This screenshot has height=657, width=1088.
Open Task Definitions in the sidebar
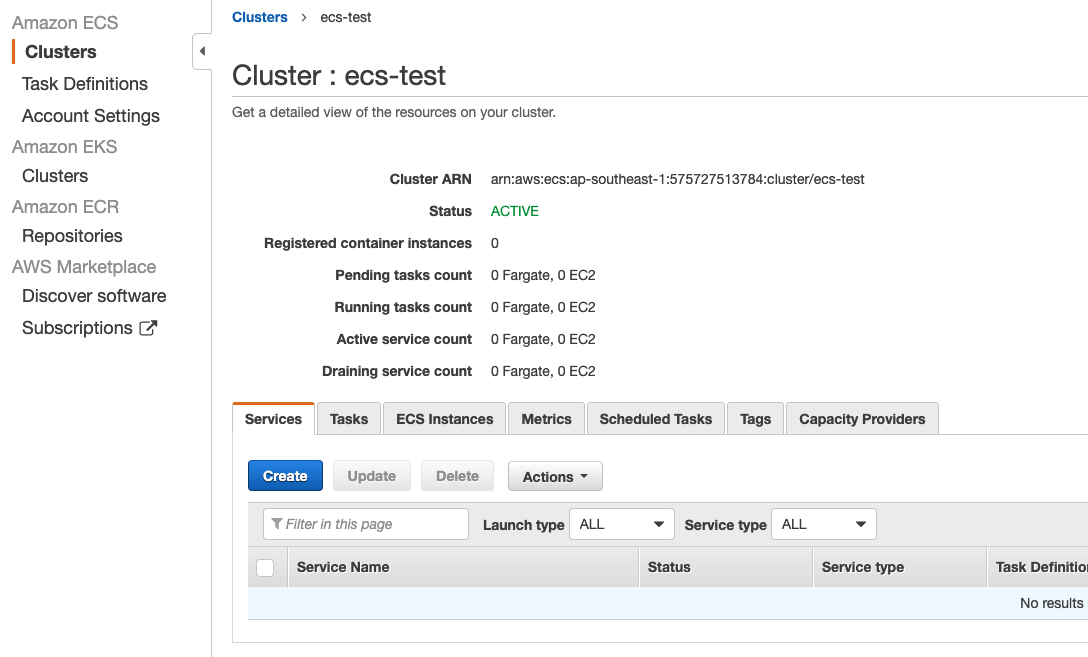pos(84,83)
